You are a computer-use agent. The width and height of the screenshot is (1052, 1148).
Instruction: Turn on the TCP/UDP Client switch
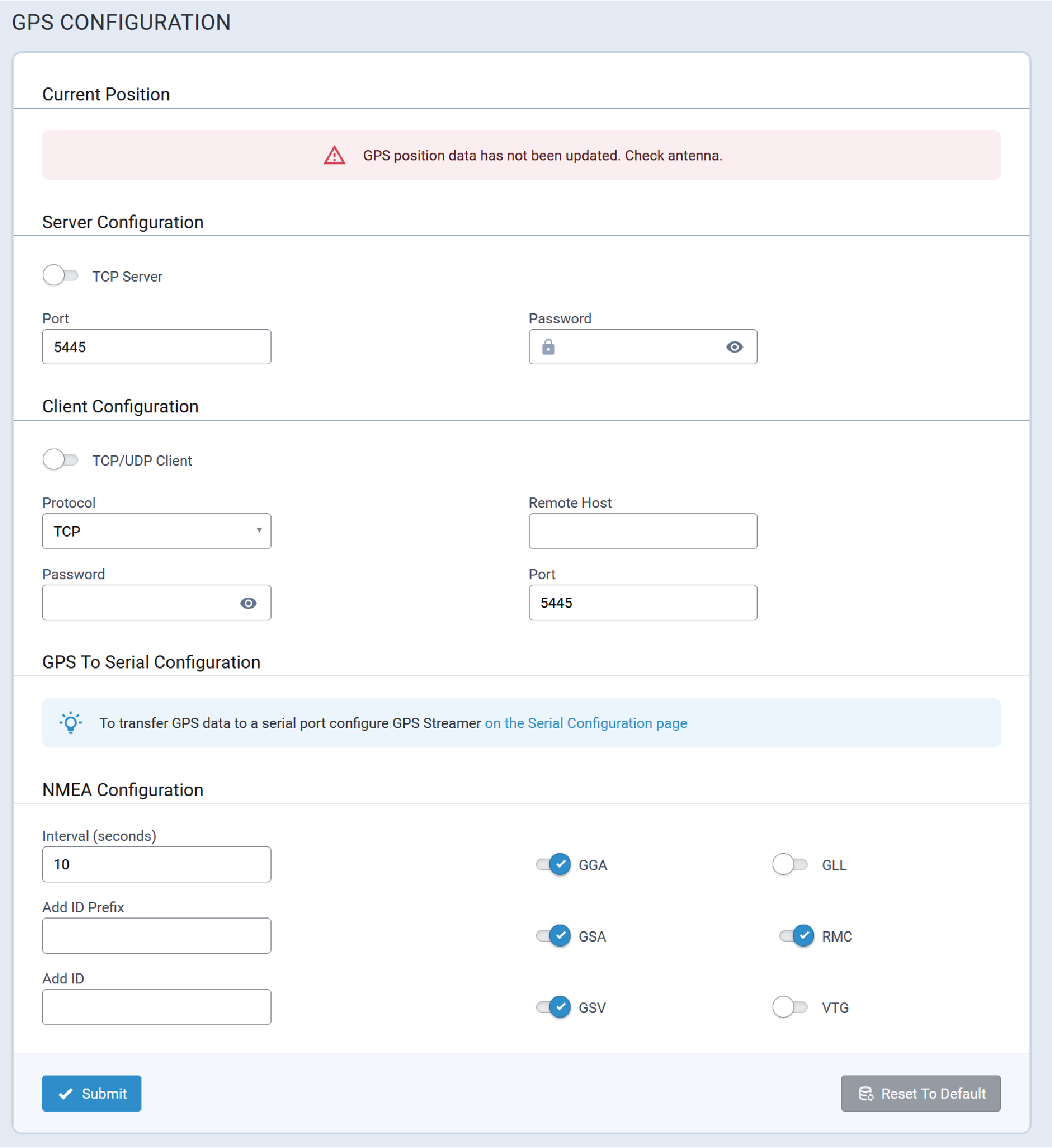click(61, 460)
